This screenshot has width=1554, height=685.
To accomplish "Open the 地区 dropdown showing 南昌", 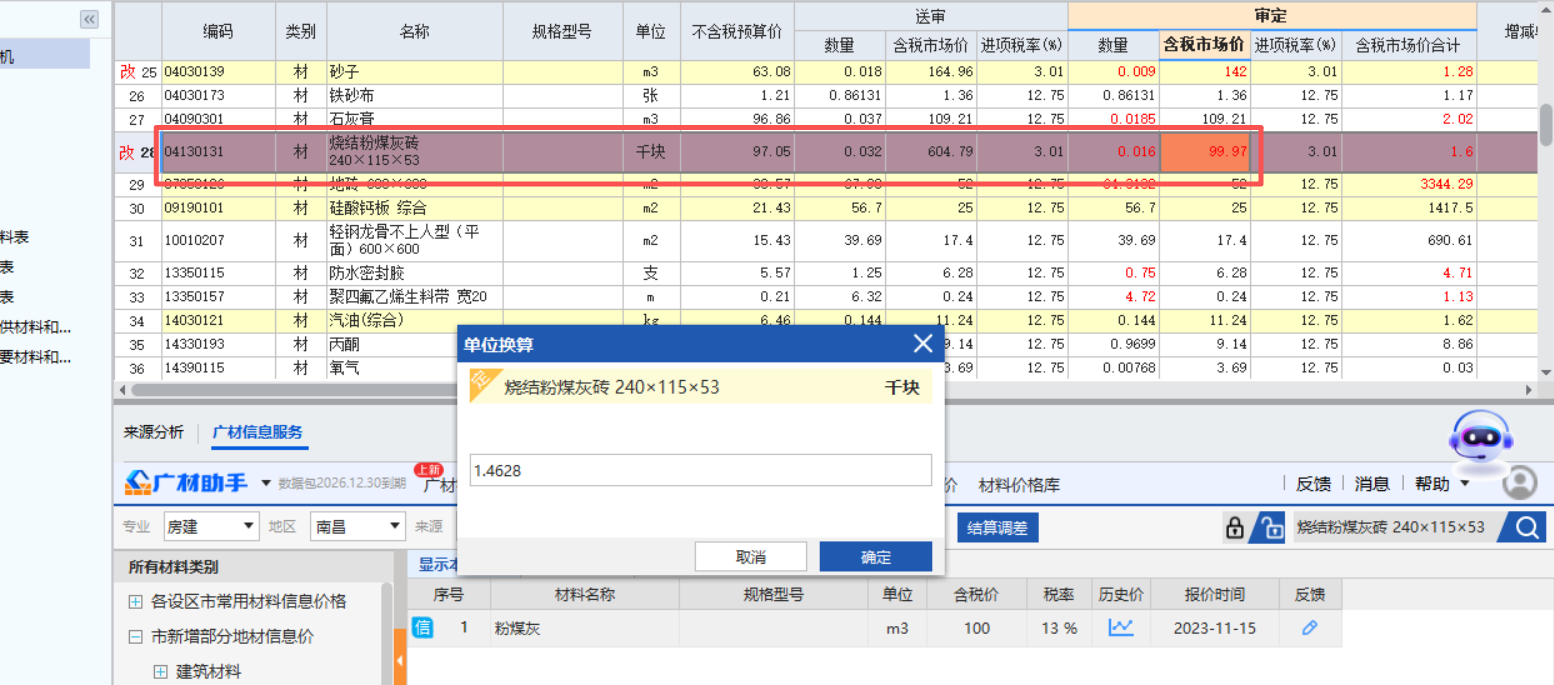I will [358, 526].
